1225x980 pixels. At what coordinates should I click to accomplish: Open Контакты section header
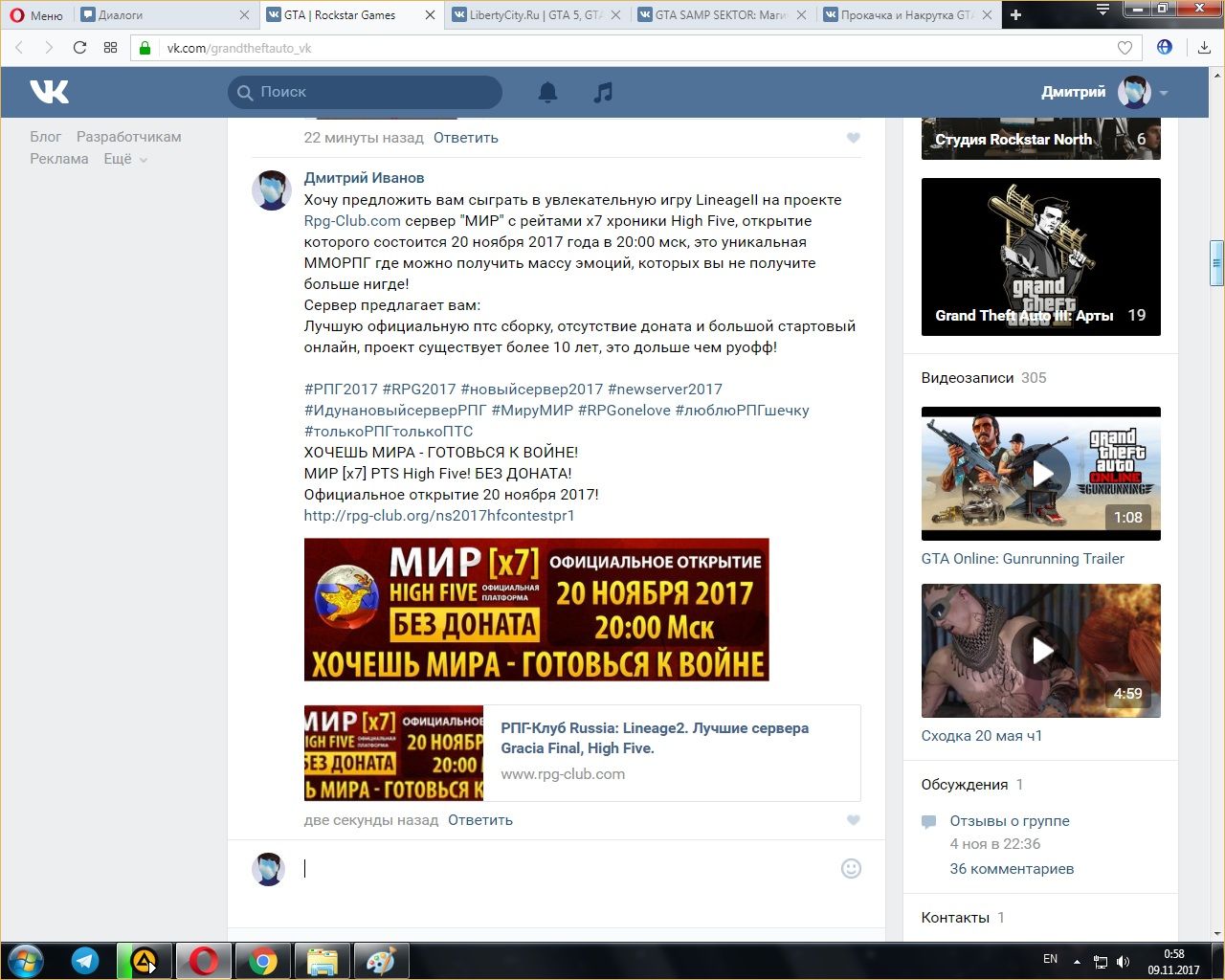[955, 918]
